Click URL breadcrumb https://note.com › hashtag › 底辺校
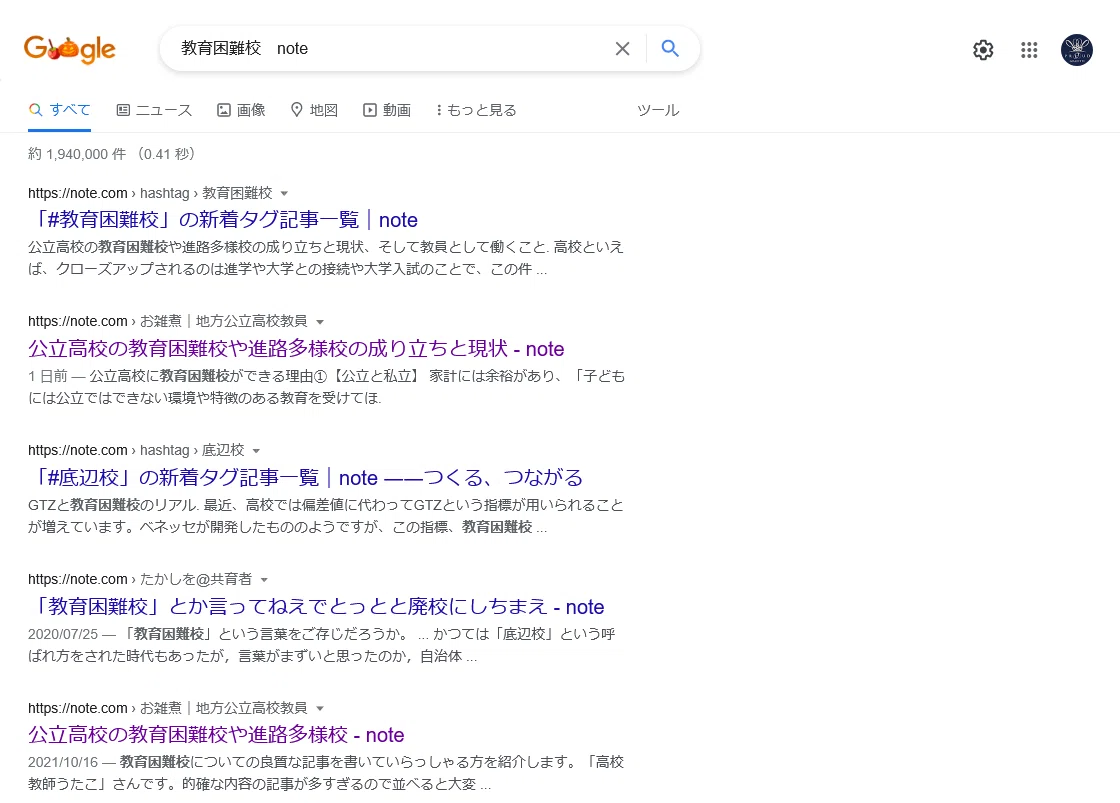Viewport: 1120px width, 803px height. pos(136,450)
